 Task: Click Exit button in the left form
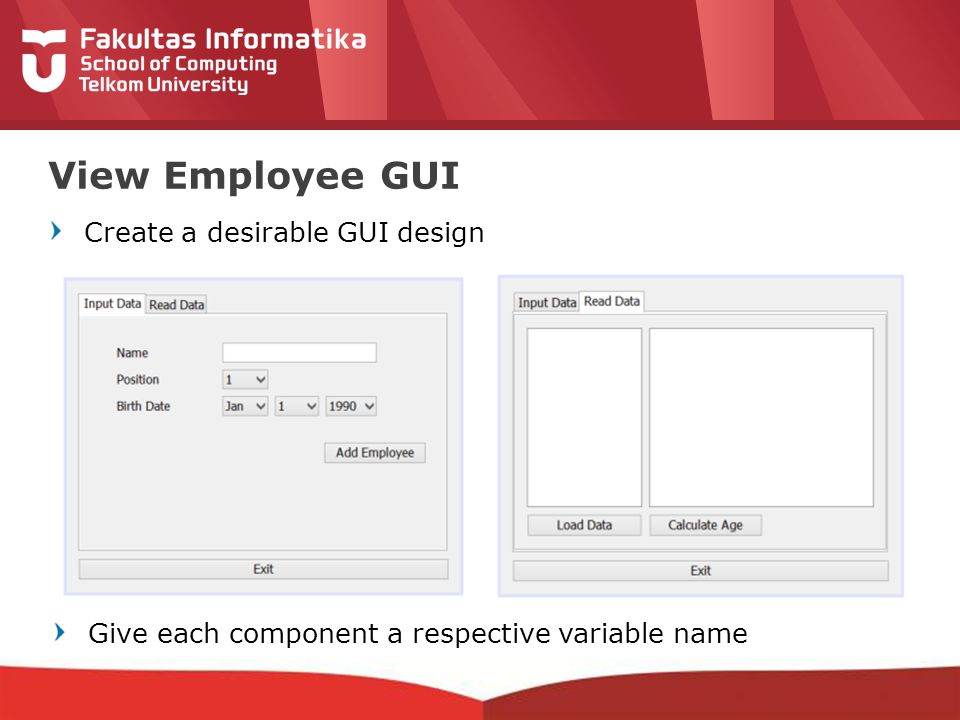(263, 569)
